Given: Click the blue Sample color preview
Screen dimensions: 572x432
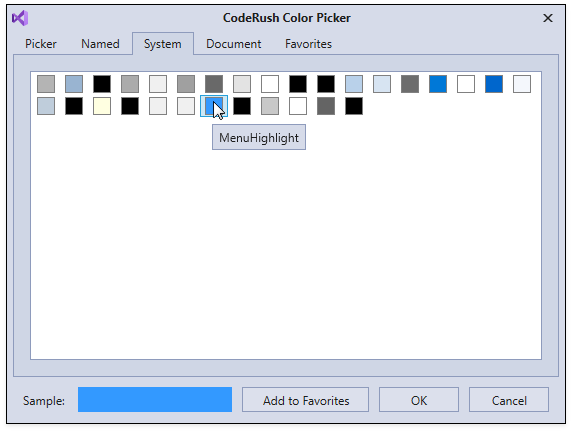Looking at the screenshot, I should click(x=155, y=400).
